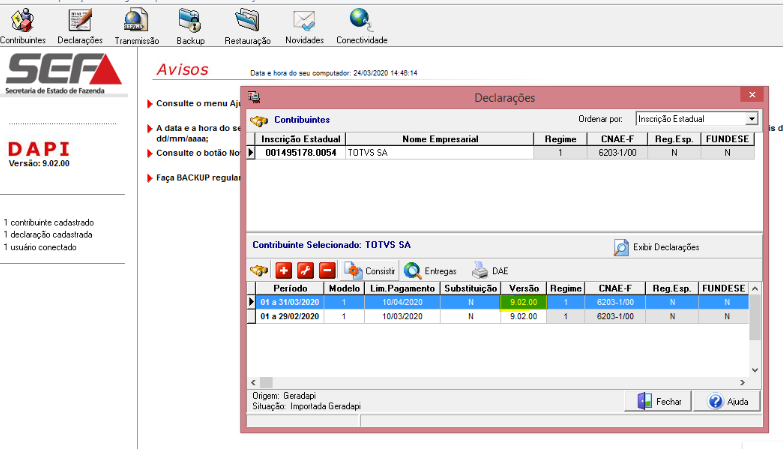Click the Substituição column header
Viewport: 783px width, 449px height.
[x=470, y=288]
